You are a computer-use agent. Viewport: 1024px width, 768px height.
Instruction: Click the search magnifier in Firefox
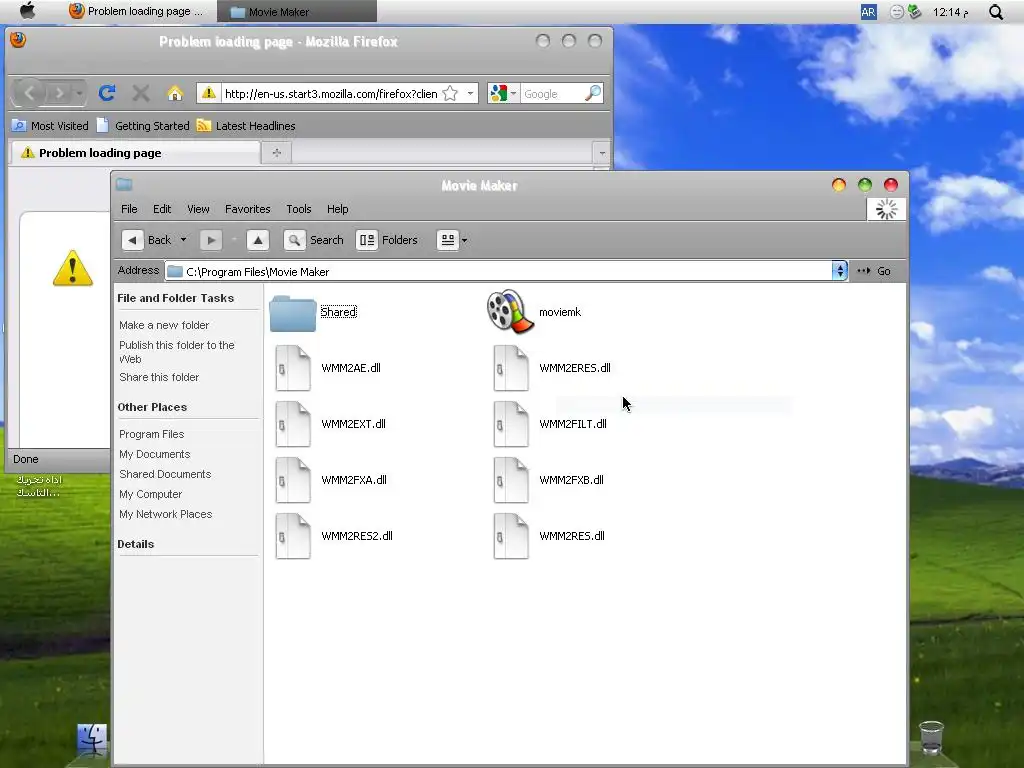[x=593, y=93]
